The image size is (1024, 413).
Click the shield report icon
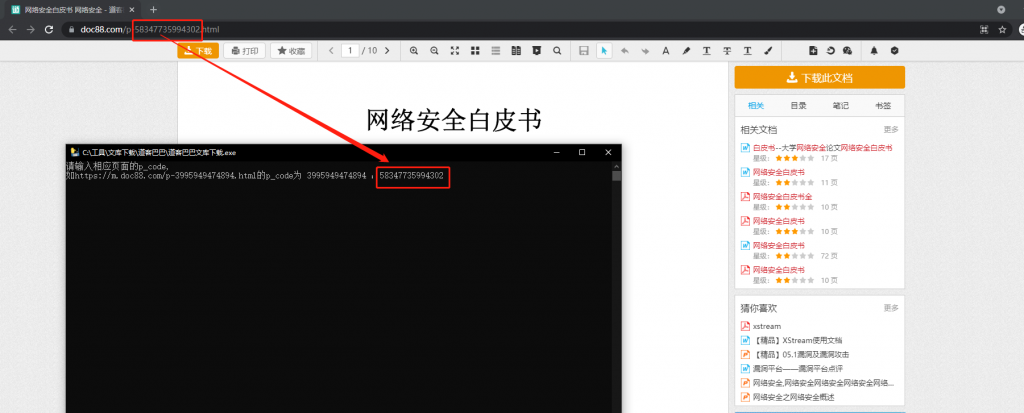(895, 51)
